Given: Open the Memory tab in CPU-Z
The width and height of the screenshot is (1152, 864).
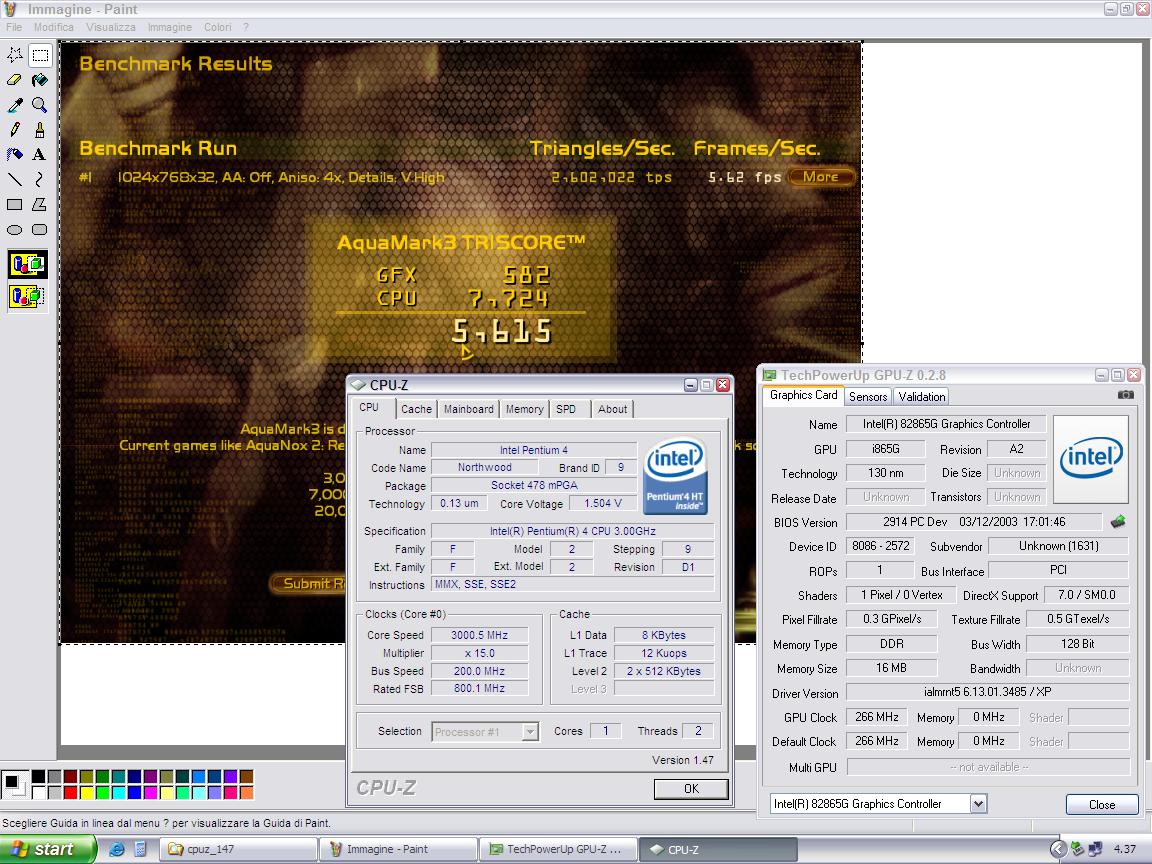Looking at the screenshot, I should (525, 409).
